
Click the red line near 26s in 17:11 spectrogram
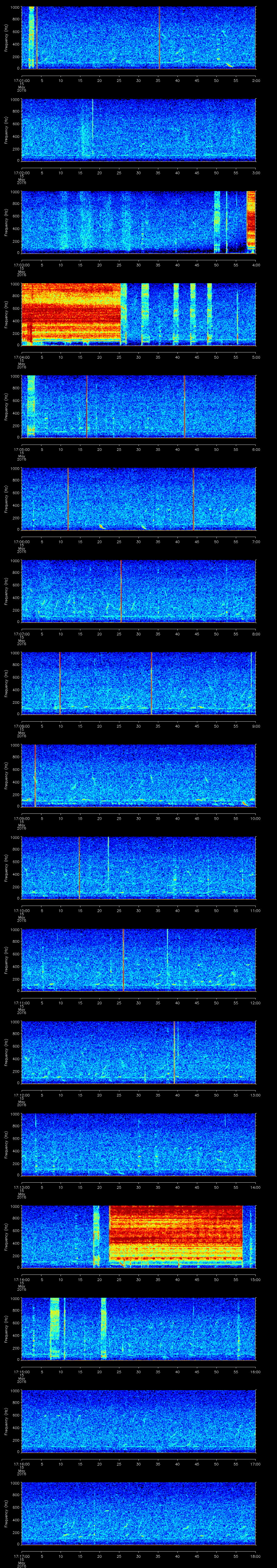coord(123,960)
